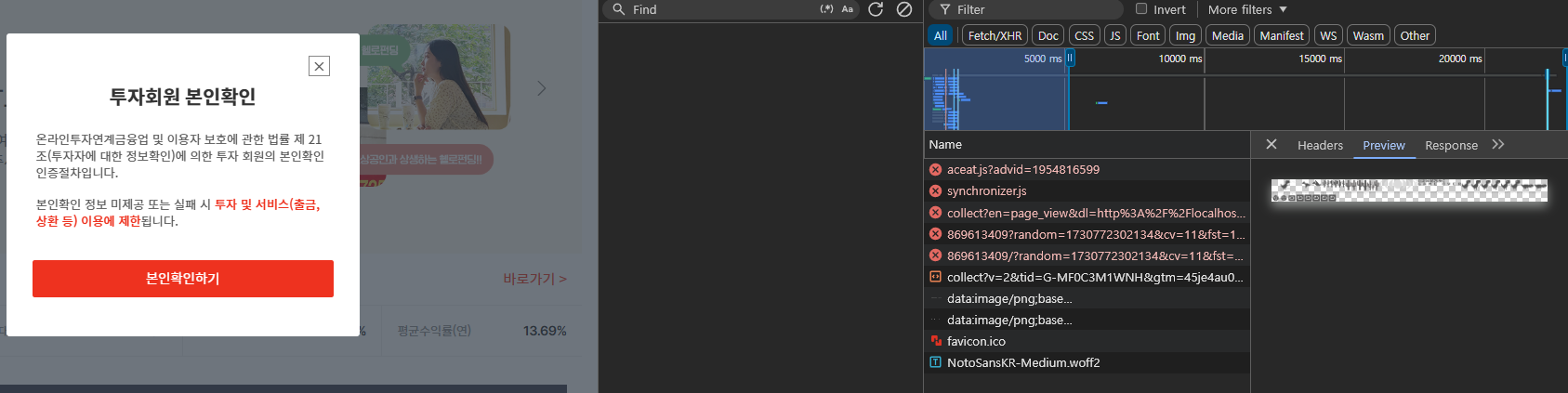This screenshot has width=1568, height=393.
Task: Filter requests by Fetch/XHR type
Action: [995, 35]
